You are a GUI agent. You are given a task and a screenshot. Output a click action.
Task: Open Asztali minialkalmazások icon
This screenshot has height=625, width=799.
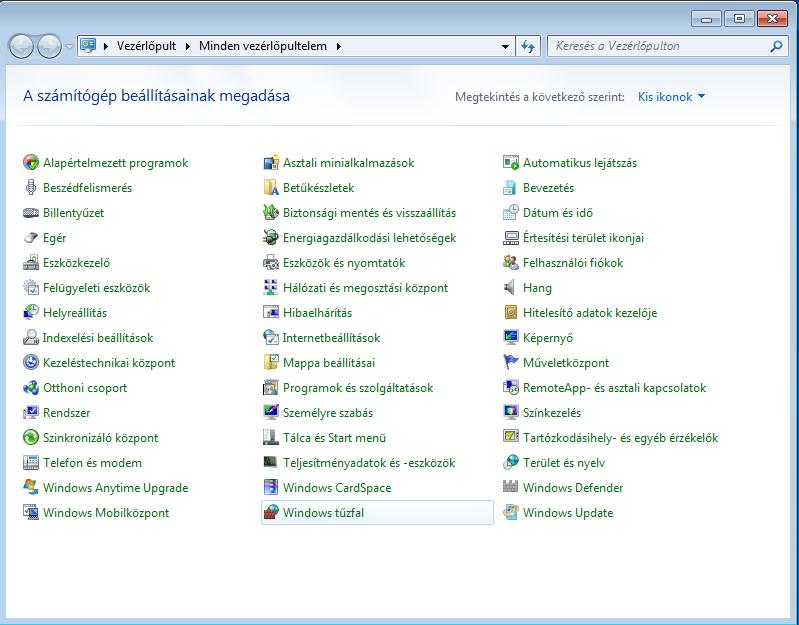271,162
